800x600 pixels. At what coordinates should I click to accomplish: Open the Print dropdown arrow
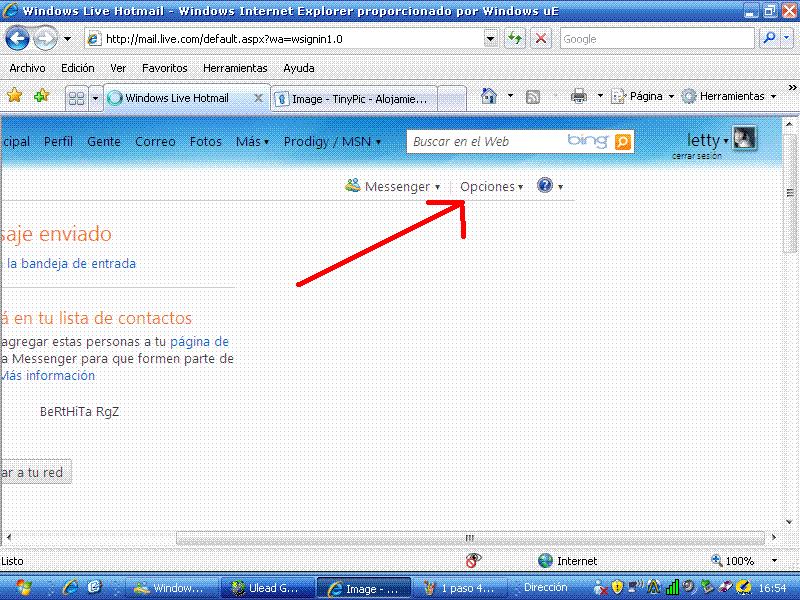click(600, 96)
